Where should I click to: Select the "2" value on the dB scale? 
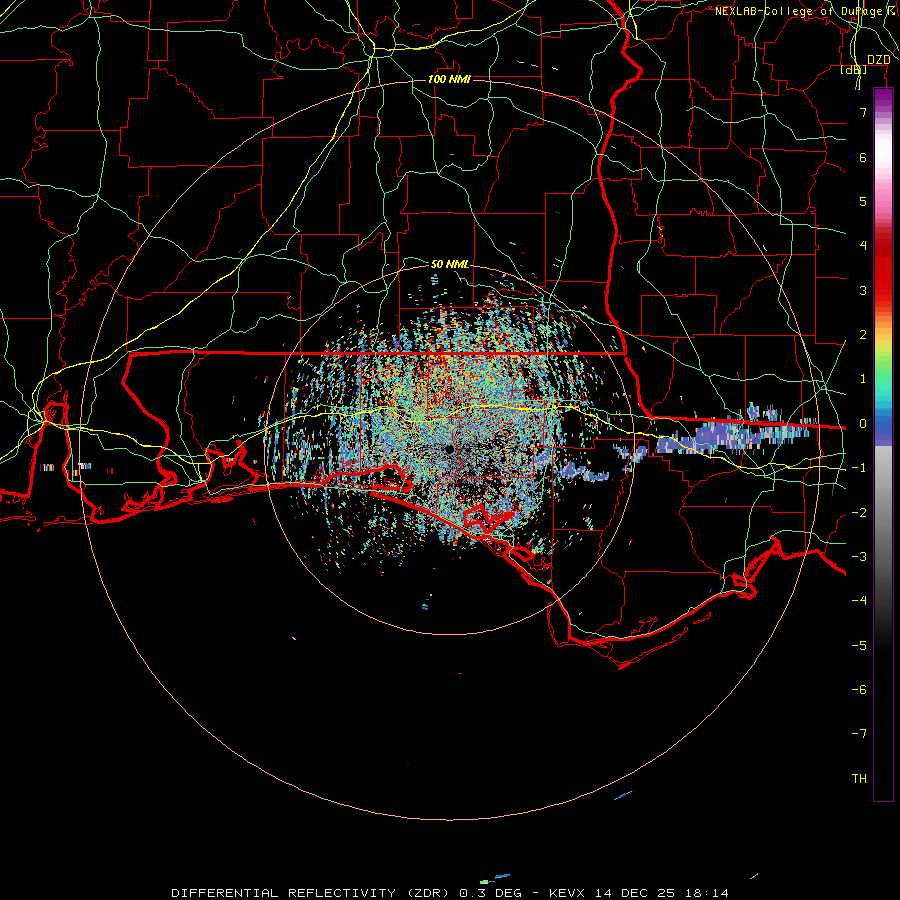tap(863, 335)
